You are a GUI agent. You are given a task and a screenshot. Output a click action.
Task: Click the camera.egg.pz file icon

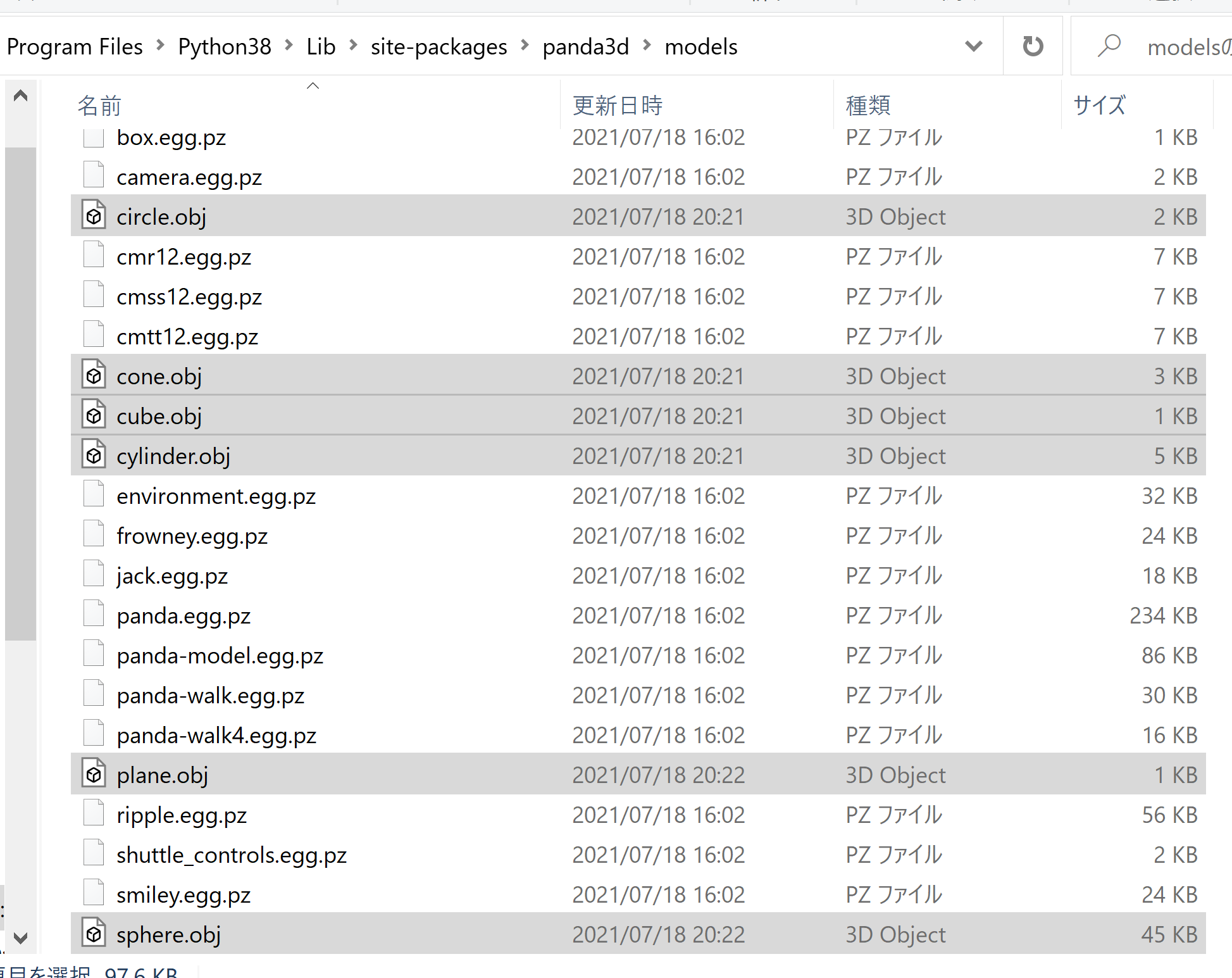[94, 175]
